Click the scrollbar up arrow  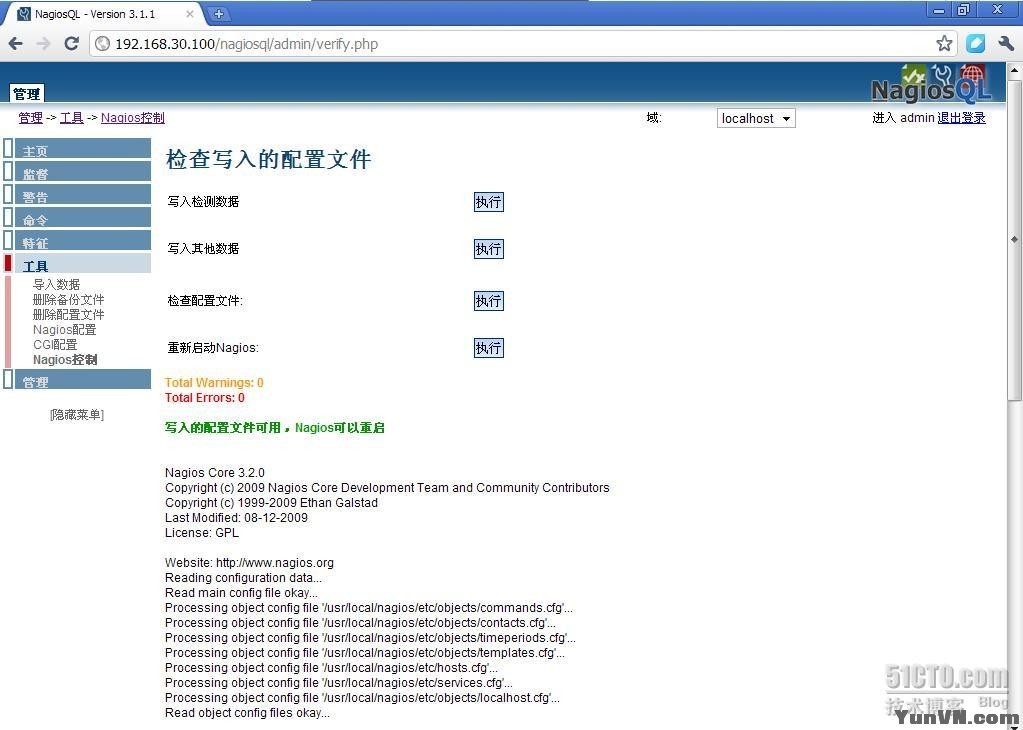1015,69
